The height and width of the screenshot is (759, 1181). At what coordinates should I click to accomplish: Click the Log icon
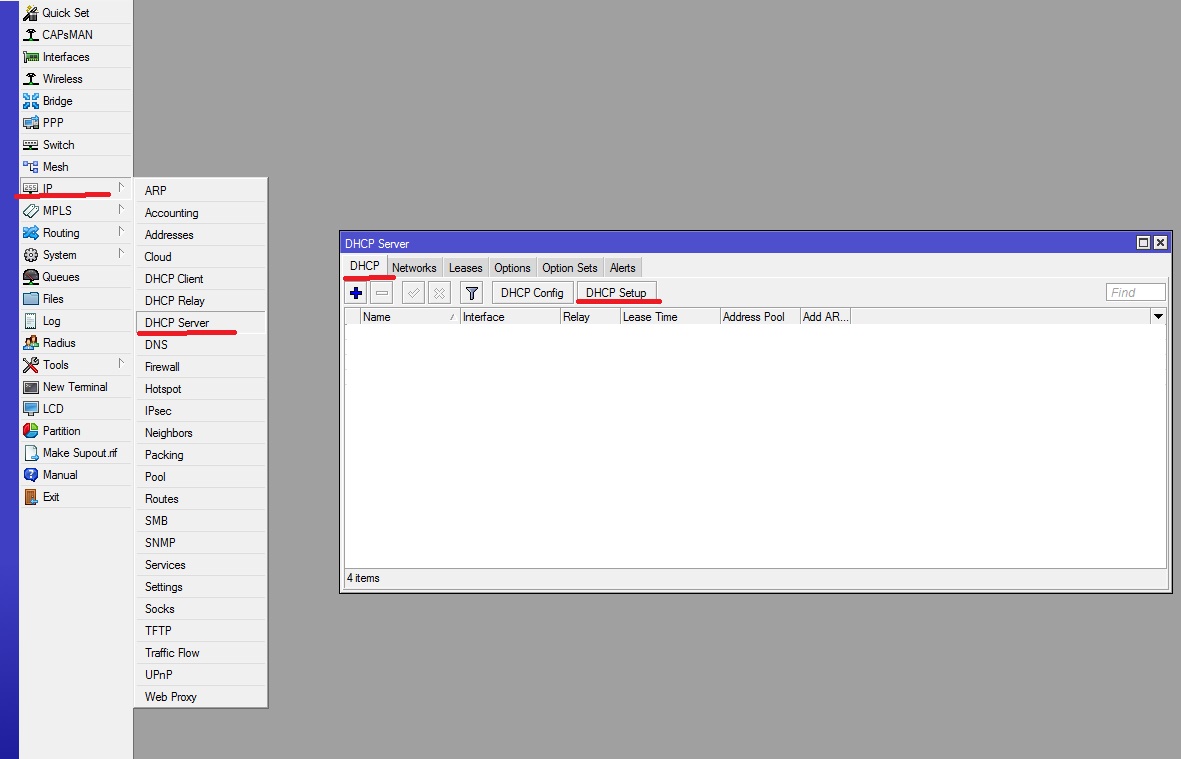point(31,321)
